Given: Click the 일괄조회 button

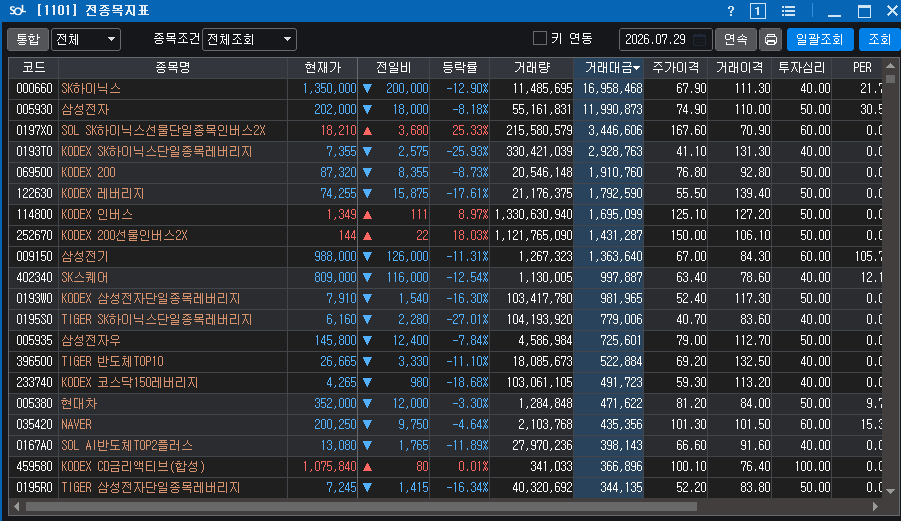Looking at the screenshot, I should [819, 40].
